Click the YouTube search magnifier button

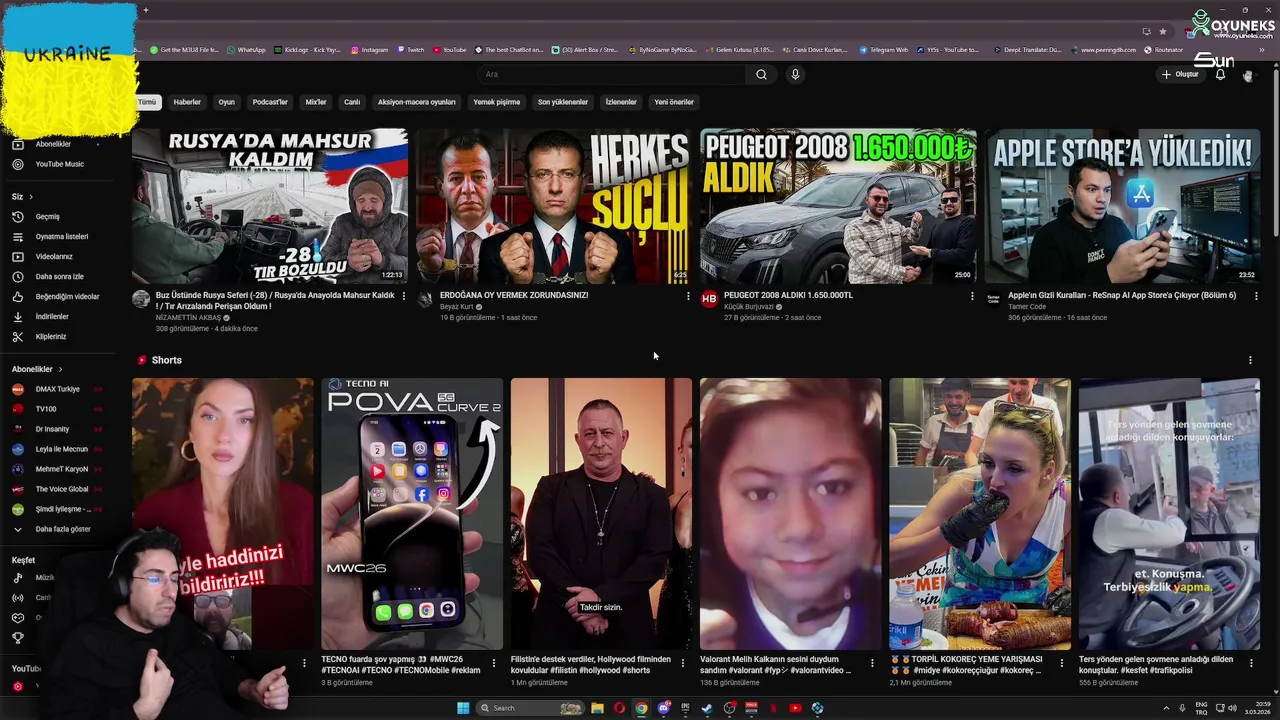click(761, 74)
